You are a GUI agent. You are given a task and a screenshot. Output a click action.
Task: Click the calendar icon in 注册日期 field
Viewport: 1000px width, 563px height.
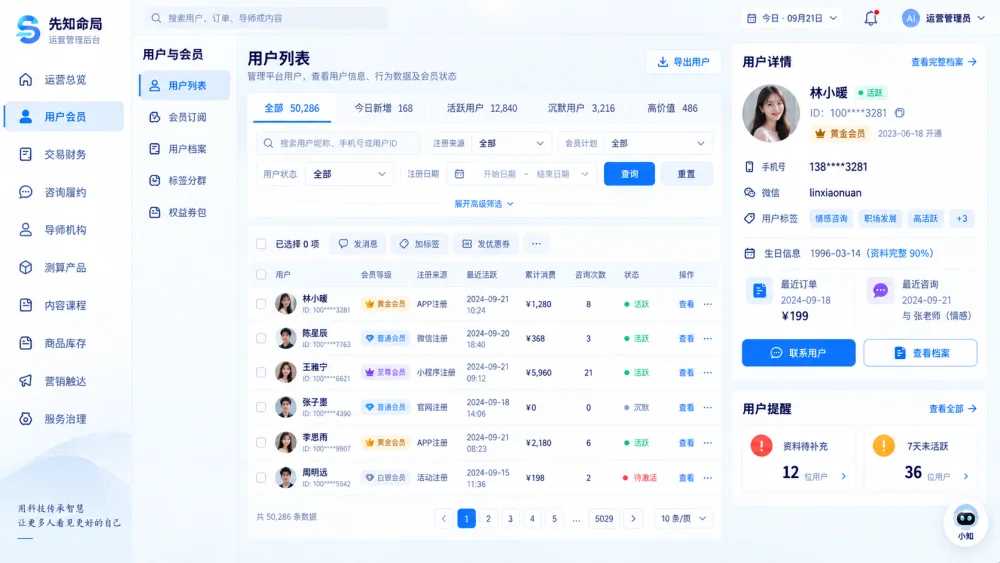[459, 174]
